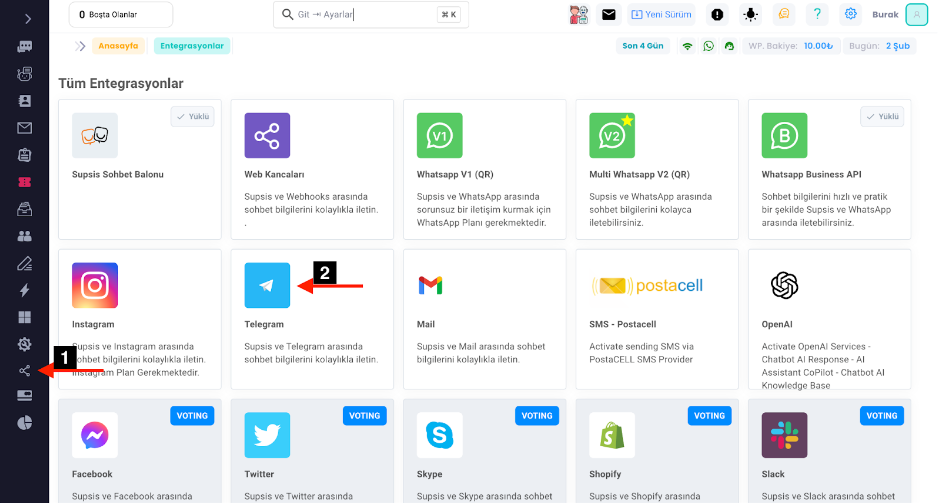Click the green wifi status icon

(x=687, y=46)
